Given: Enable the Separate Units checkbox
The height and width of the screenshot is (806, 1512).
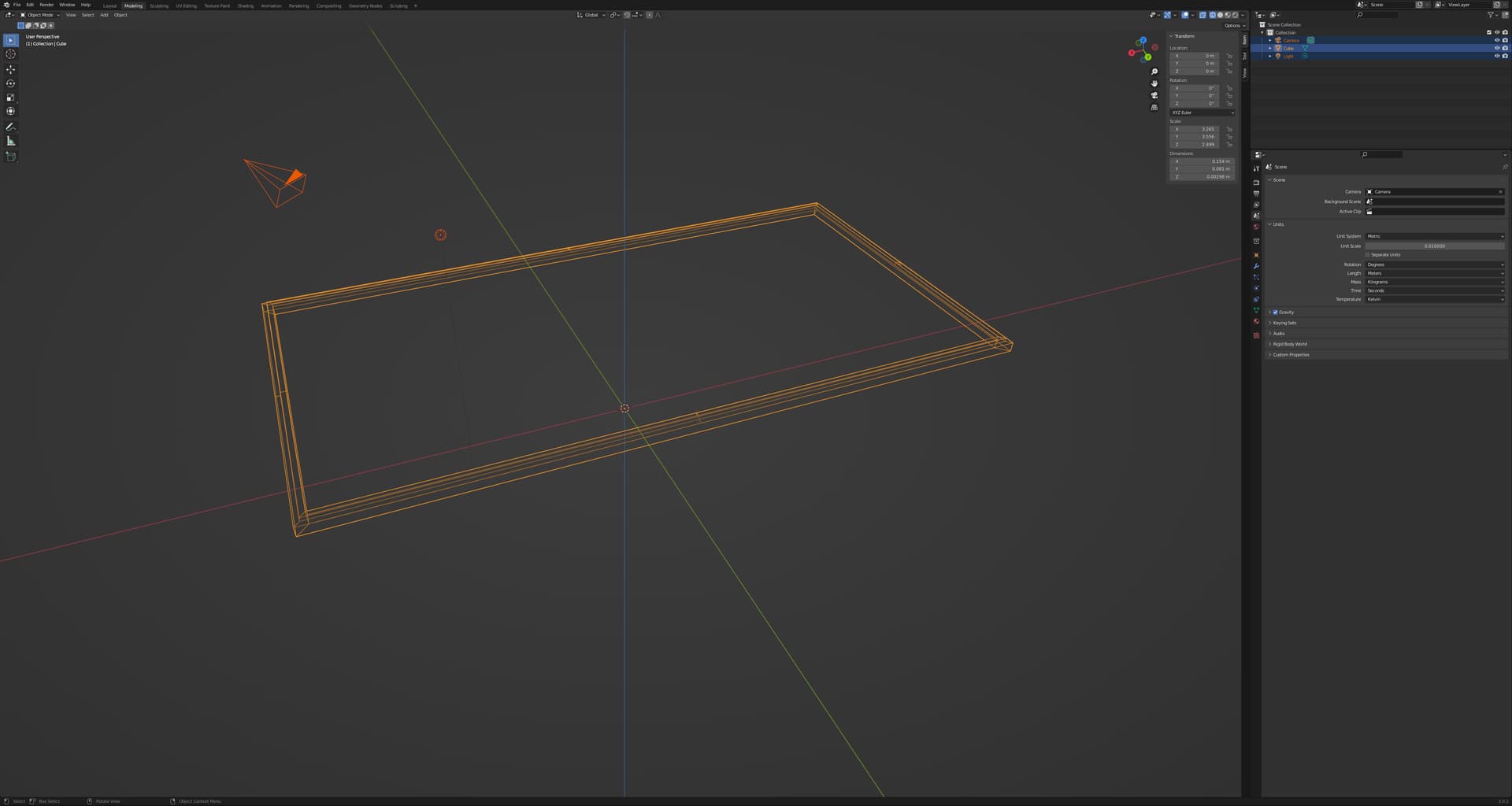Looking at the screenshot, I should click(x=1368, y=255).
